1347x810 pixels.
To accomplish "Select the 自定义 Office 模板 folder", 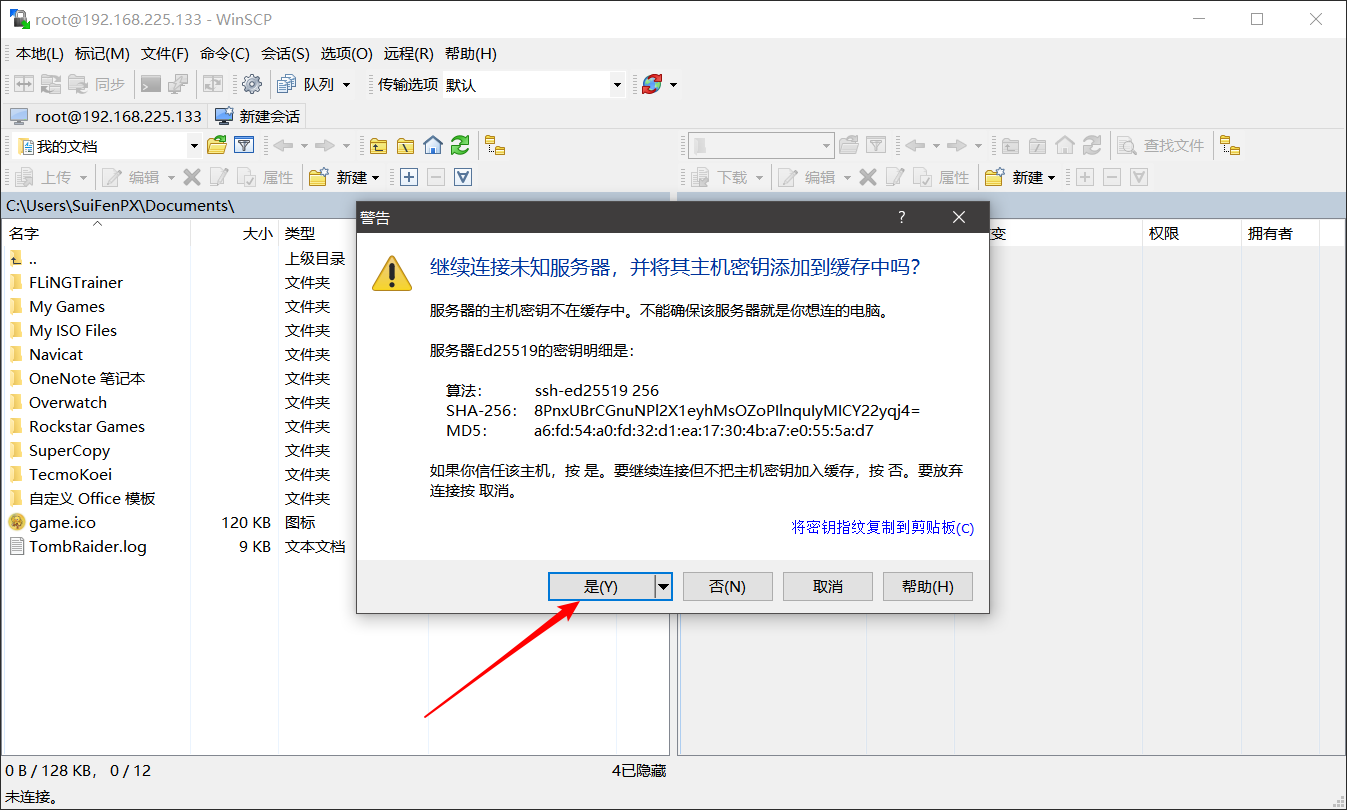I will coord(92,498).
